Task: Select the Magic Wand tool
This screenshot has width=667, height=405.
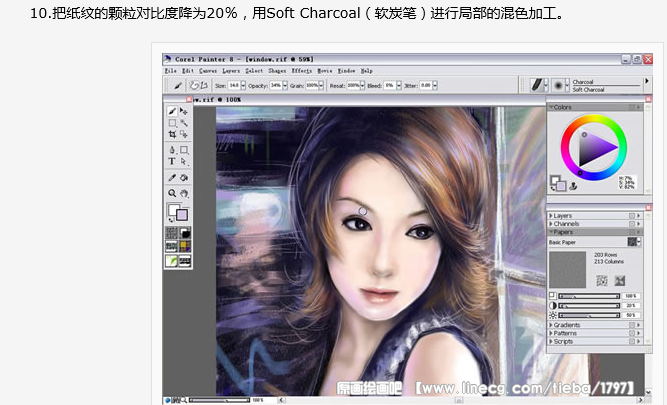Action: [184, 123]
